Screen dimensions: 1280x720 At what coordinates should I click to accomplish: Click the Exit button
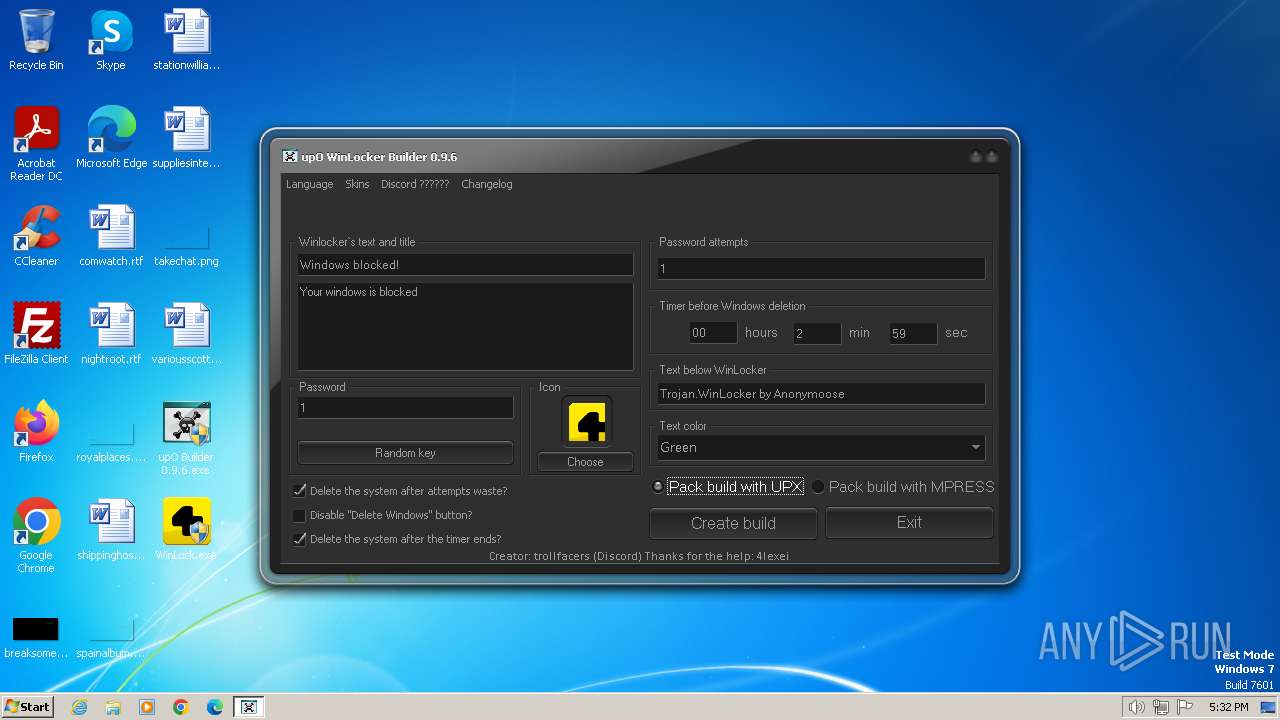click(909, 522)
